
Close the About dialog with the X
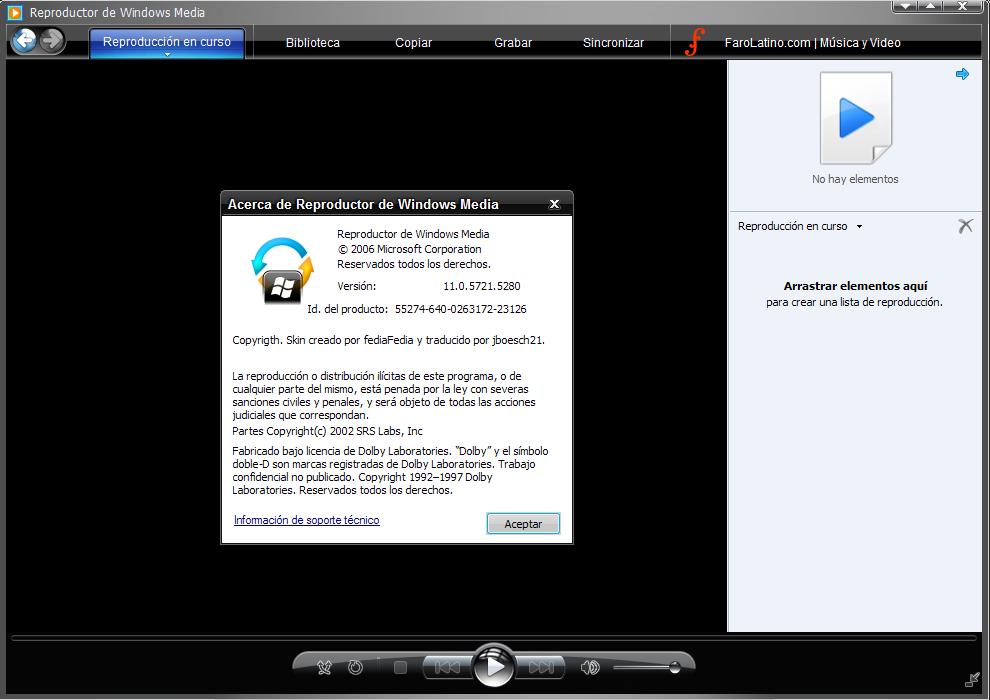554,204
